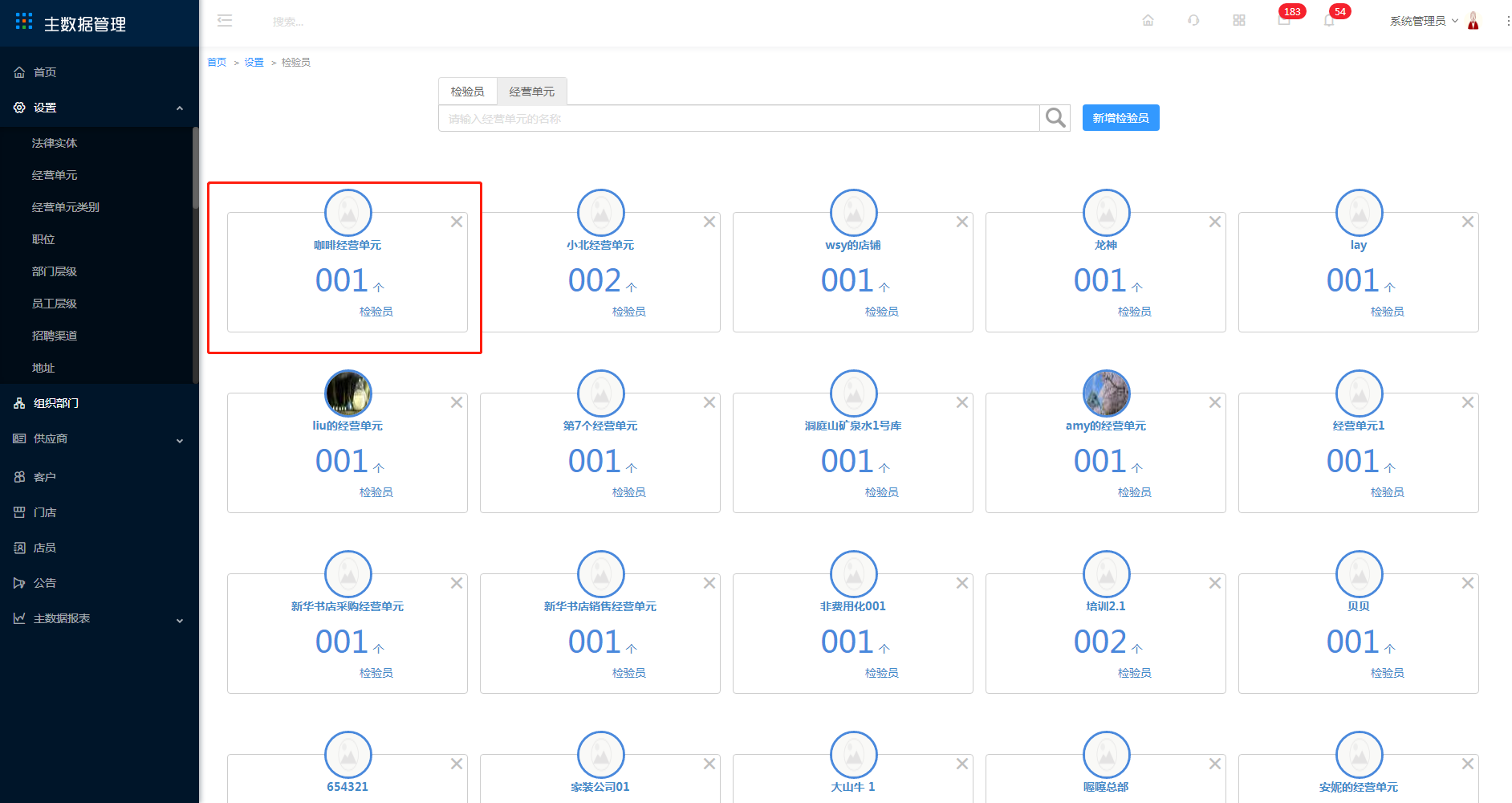Screen dimensions: 1512x803
Task: Open the app grid menu icon
Action: coord(24,22)
